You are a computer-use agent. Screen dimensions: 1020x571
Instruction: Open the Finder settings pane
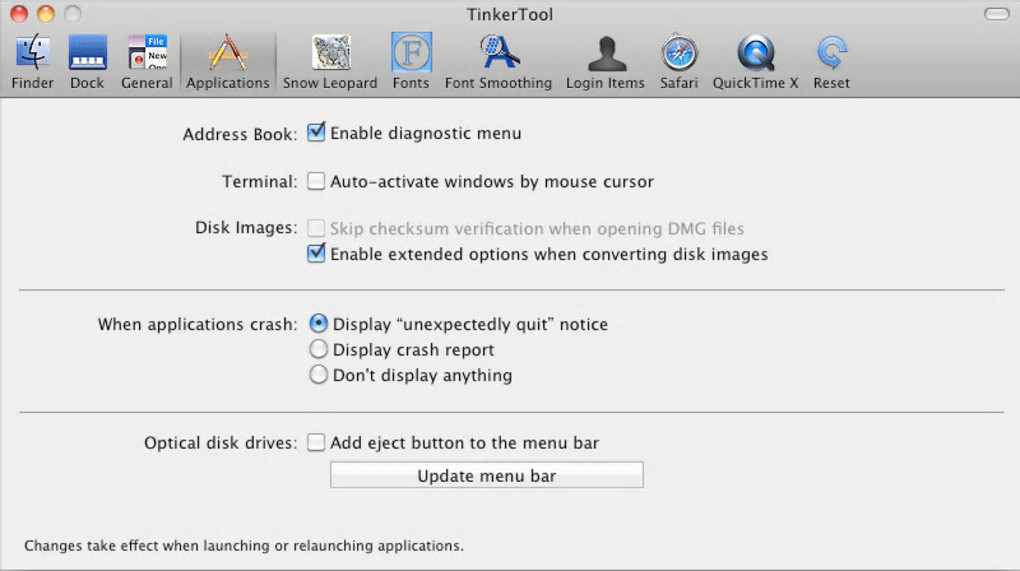click(33, 62)
